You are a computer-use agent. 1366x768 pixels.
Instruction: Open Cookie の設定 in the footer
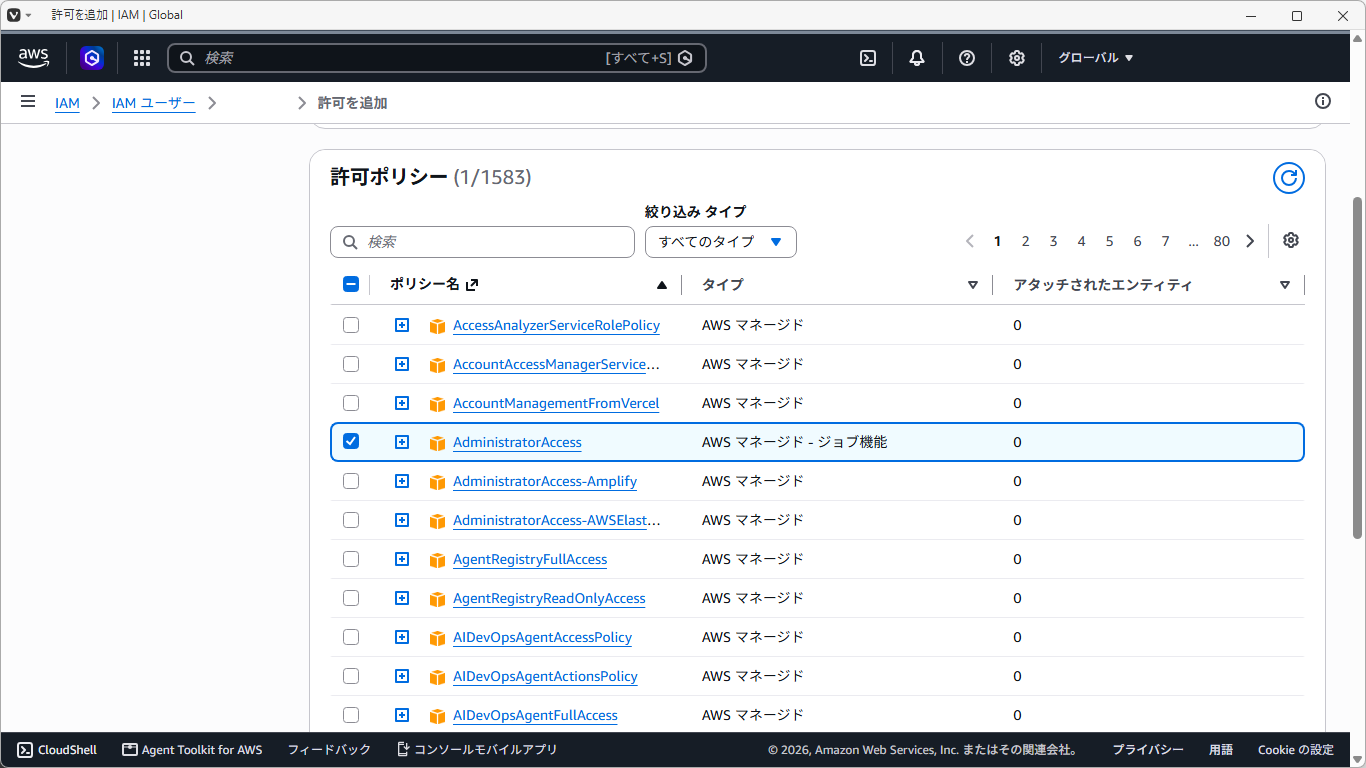click(x=1295, y=750)
